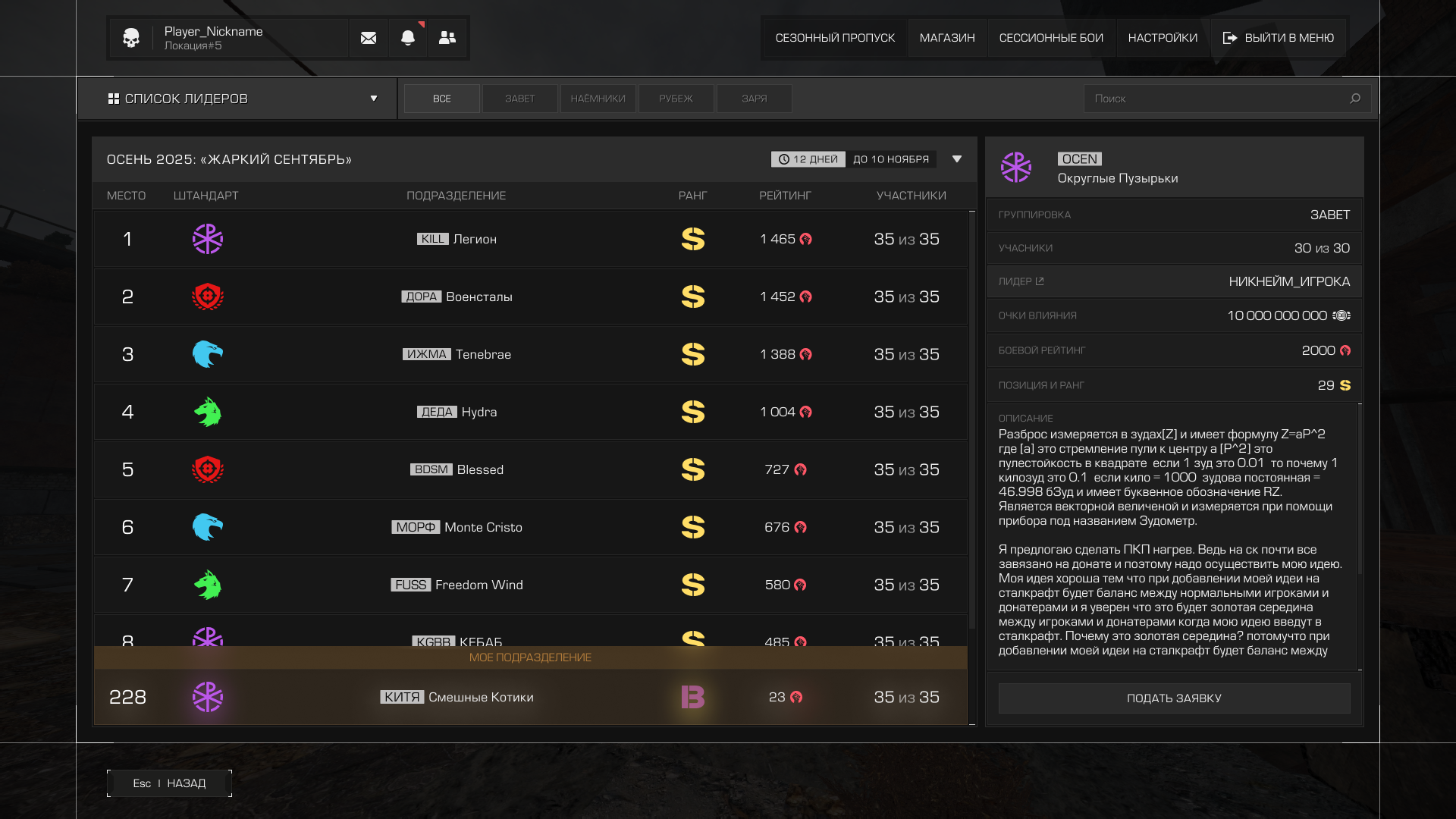Open the mail envelope icon
Viewport: 1456px width, 819px height.
point(369,38)
